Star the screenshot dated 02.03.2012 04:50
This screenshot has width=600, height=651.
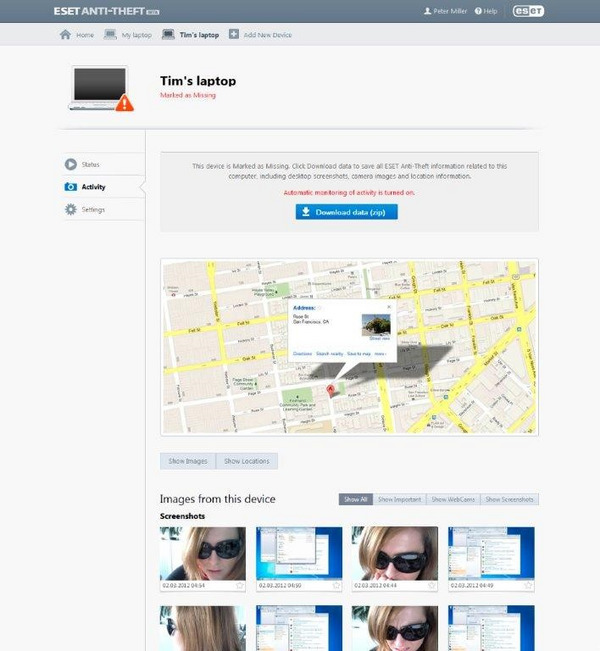point(336,585)
